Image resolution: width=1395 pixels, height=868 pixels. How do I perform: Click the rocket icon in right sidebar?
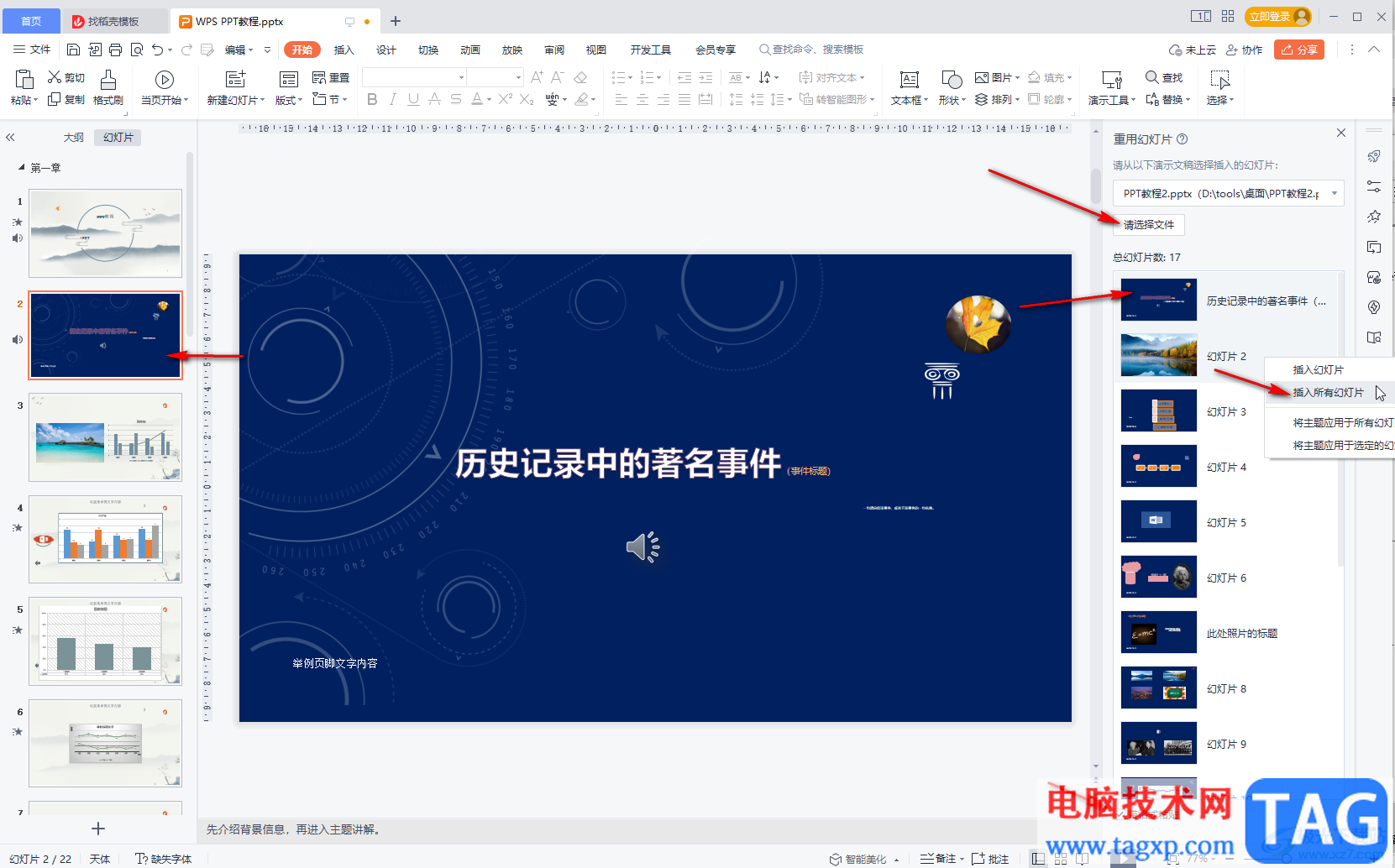click(1374, 156)
